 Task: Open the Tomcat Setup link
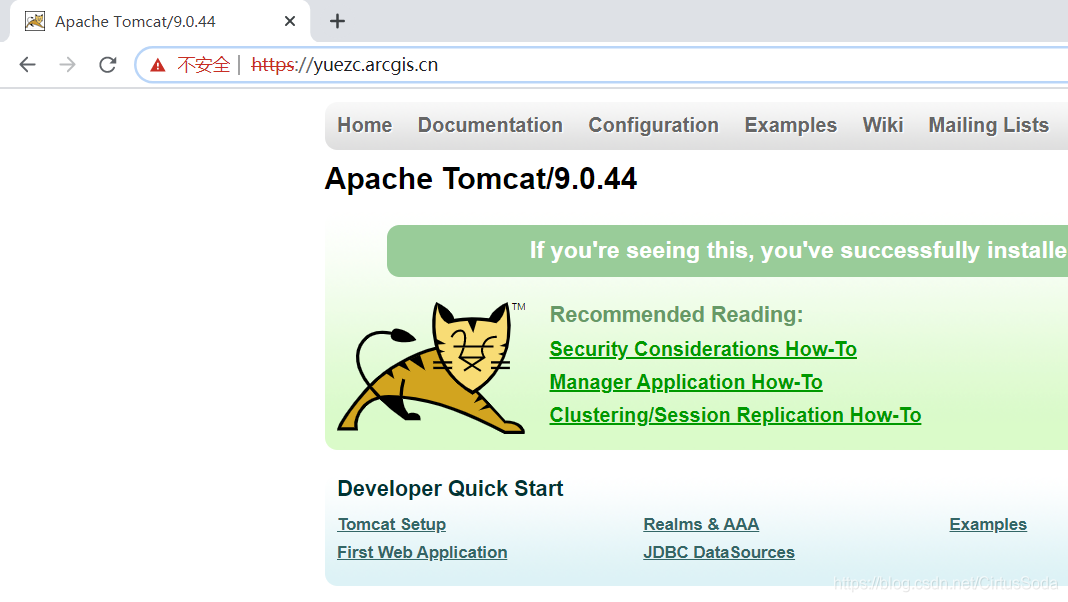click(392, 524)
